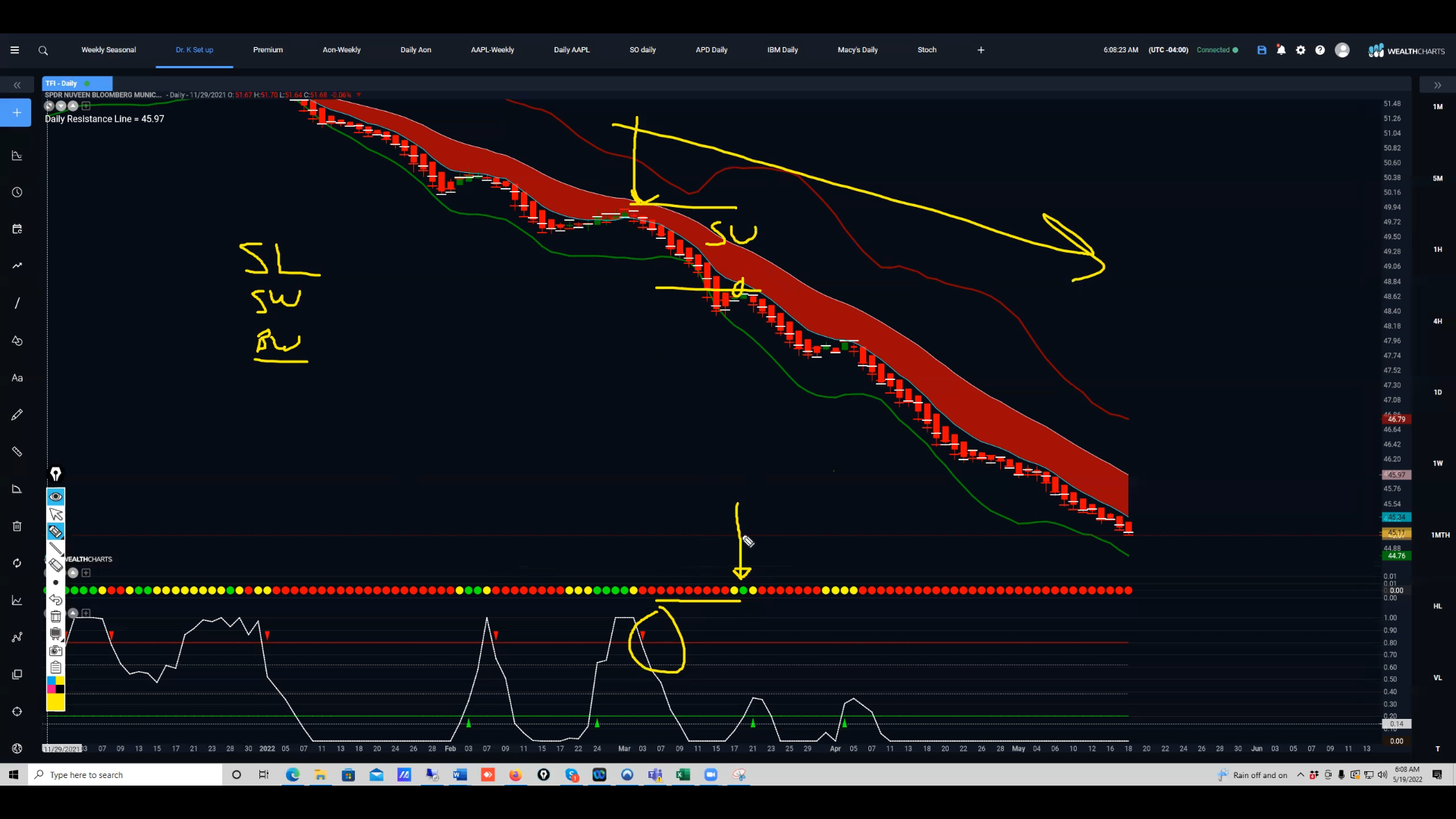Select the straight line tool in annotation toolbar

(55, 548)
